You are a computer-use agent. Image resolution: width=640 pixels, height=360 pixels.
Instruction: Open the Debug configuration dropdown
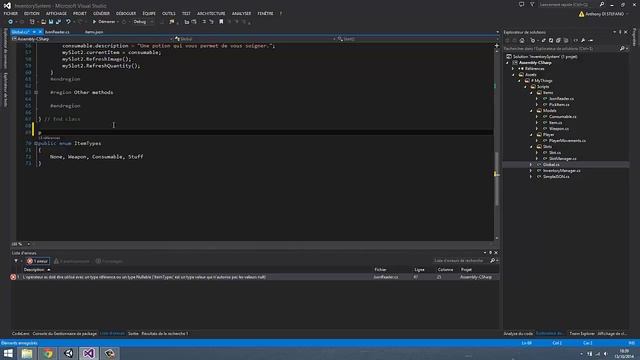143,22
